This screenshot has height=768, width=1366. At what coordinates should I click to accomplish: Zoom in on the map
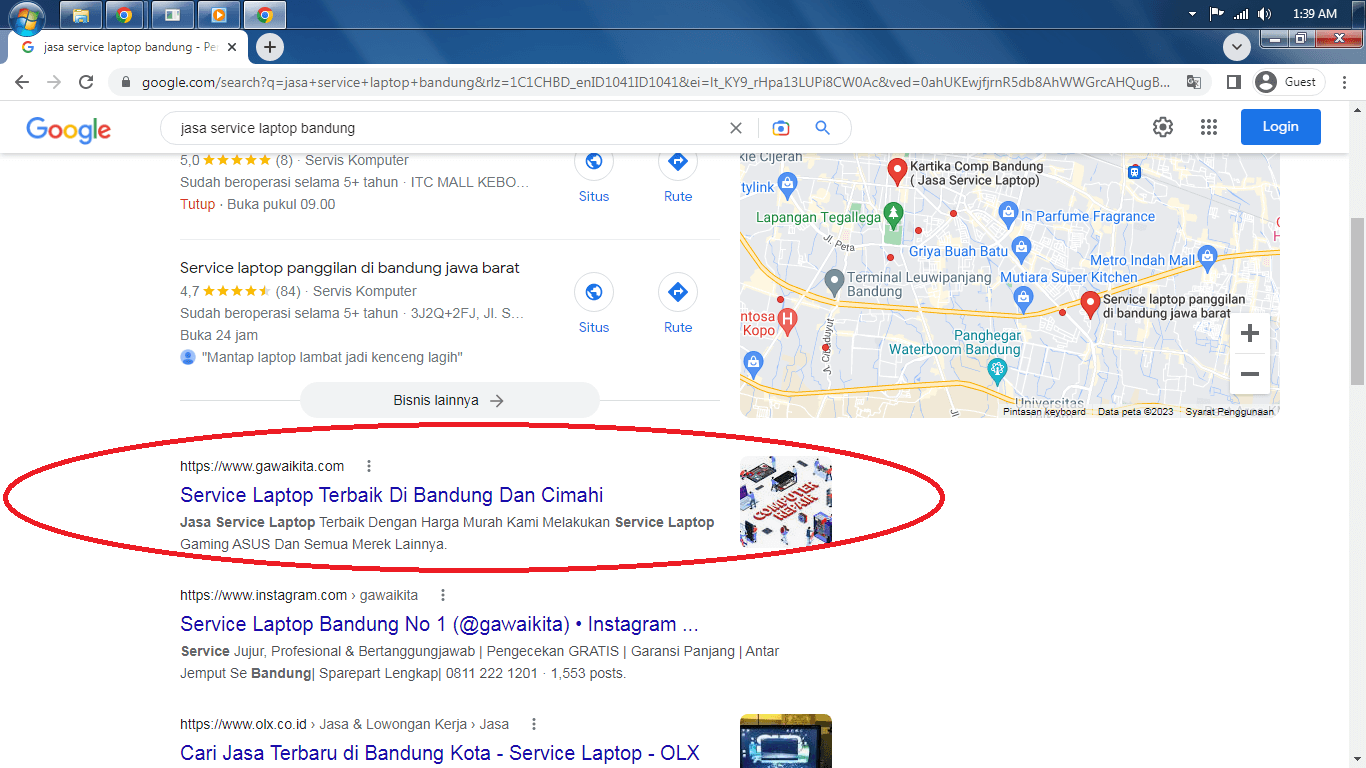tap(1249, 334)
